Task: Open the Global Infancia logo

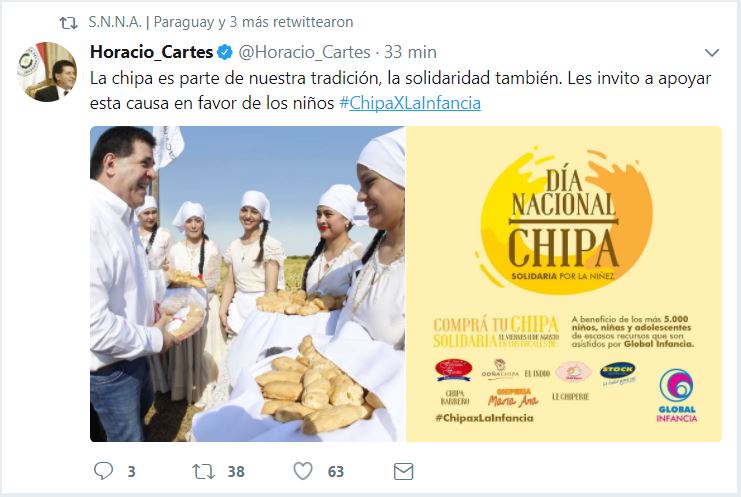Action: [x=677, y=395]
